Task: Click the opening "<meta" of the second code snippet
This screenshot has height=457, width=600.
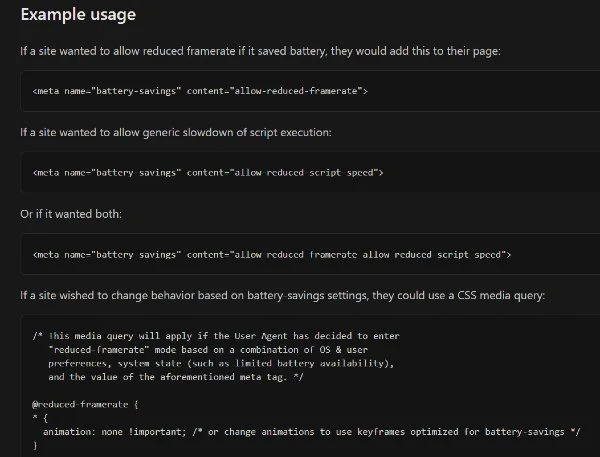Action: 45,173
